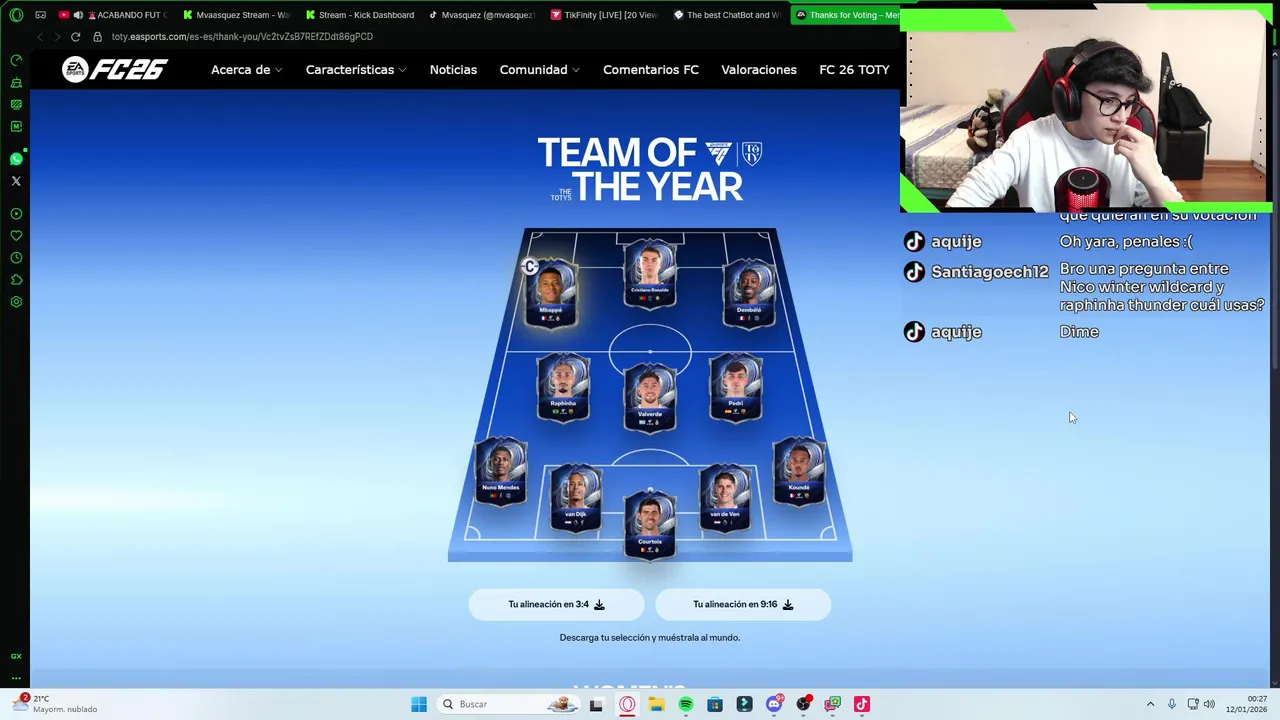The height and width of the screenshot is (720, 1280).
Task: Download Tu alineación en 3:4
Action: tap(556, 604)
